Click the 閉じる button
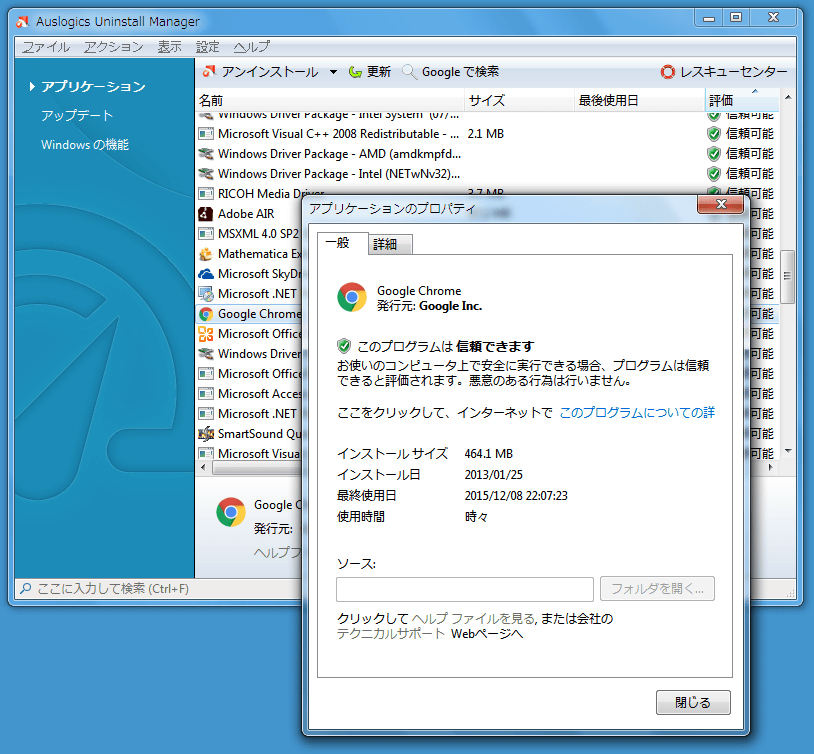814x754 pixels. pos(693,703)
